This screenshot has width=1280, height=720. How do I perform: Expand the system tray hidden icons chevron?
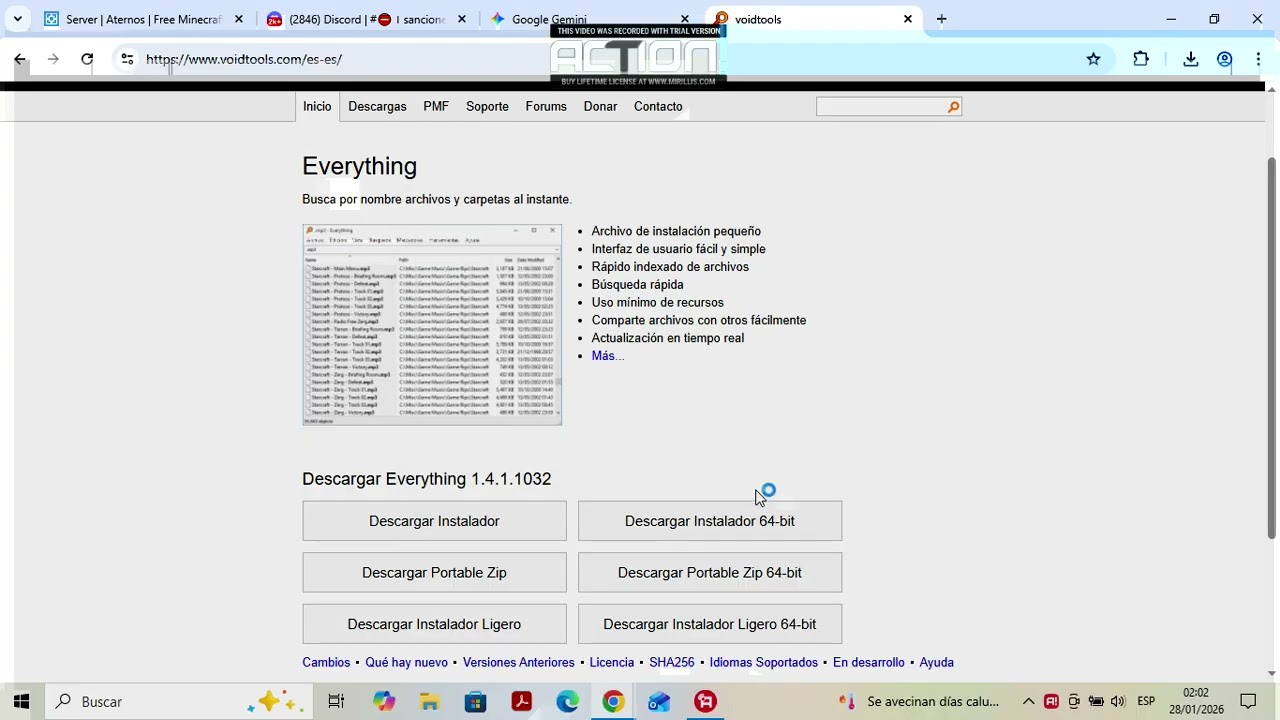tap(1028, 701)
